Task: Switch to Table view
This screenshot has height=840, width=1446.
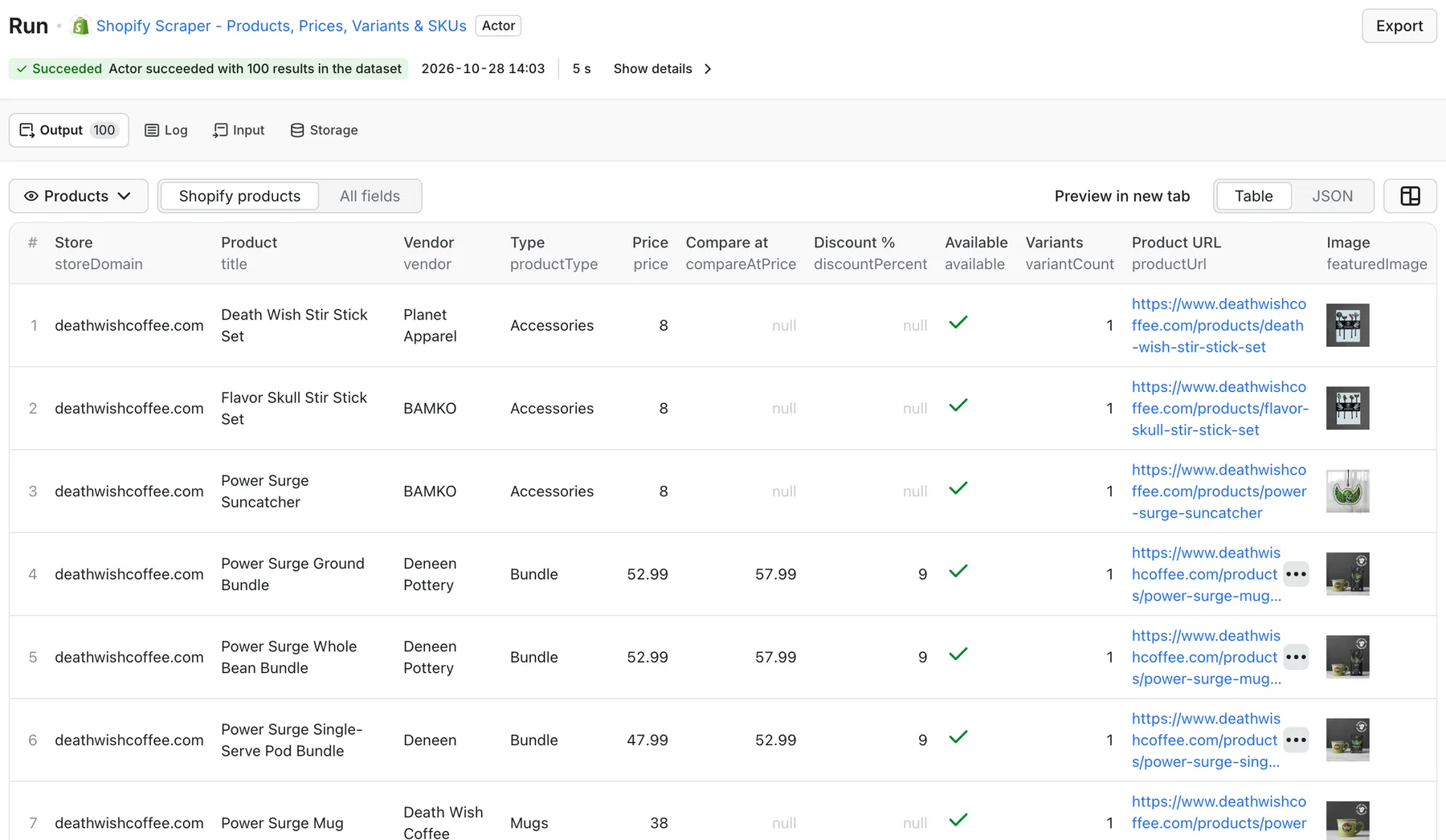Action: tap(1253, 196)
